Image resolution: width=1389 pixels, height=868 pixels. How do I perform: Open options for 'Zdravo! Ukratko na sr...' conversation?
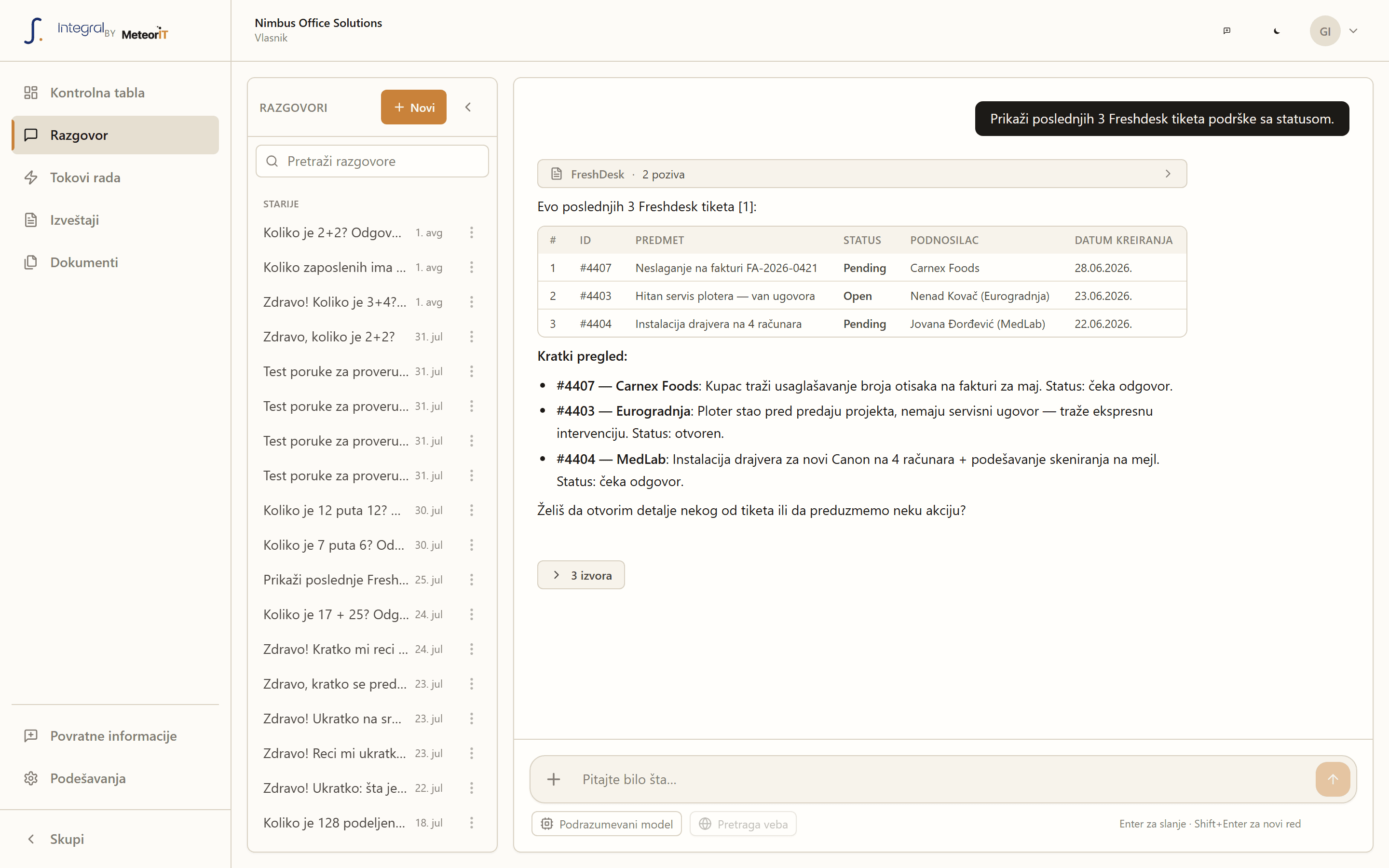coord(471,719)
